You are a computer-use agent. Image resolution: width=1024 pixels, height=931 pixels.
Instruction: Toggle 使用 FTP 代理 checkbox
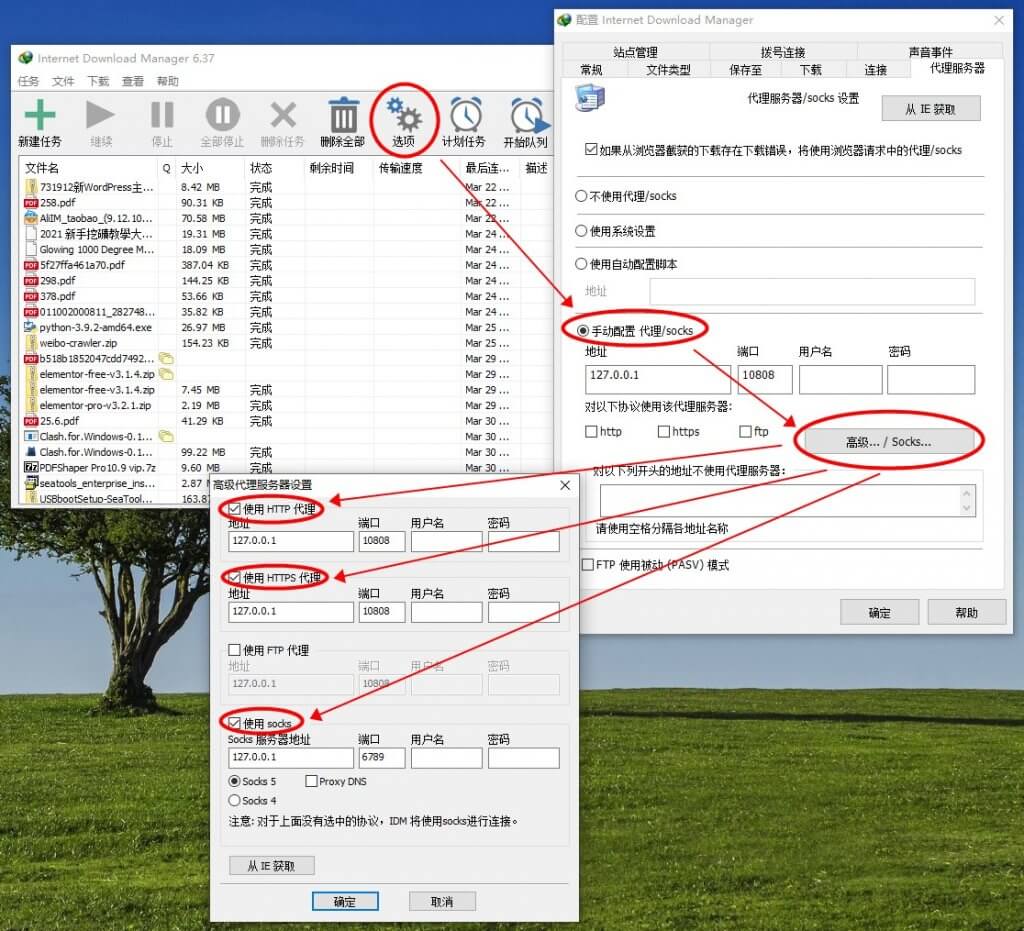[234, 650]
